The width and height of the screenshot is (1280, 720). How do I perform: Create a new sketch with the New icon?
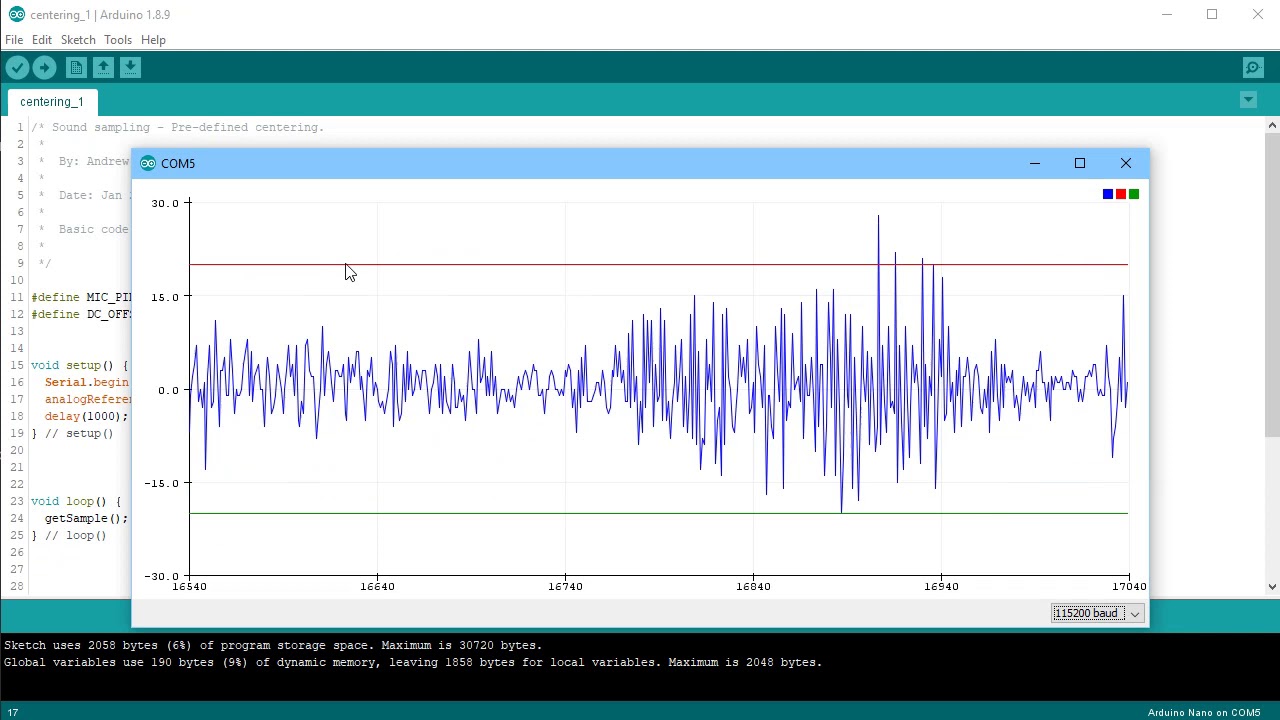coord(76,67)
